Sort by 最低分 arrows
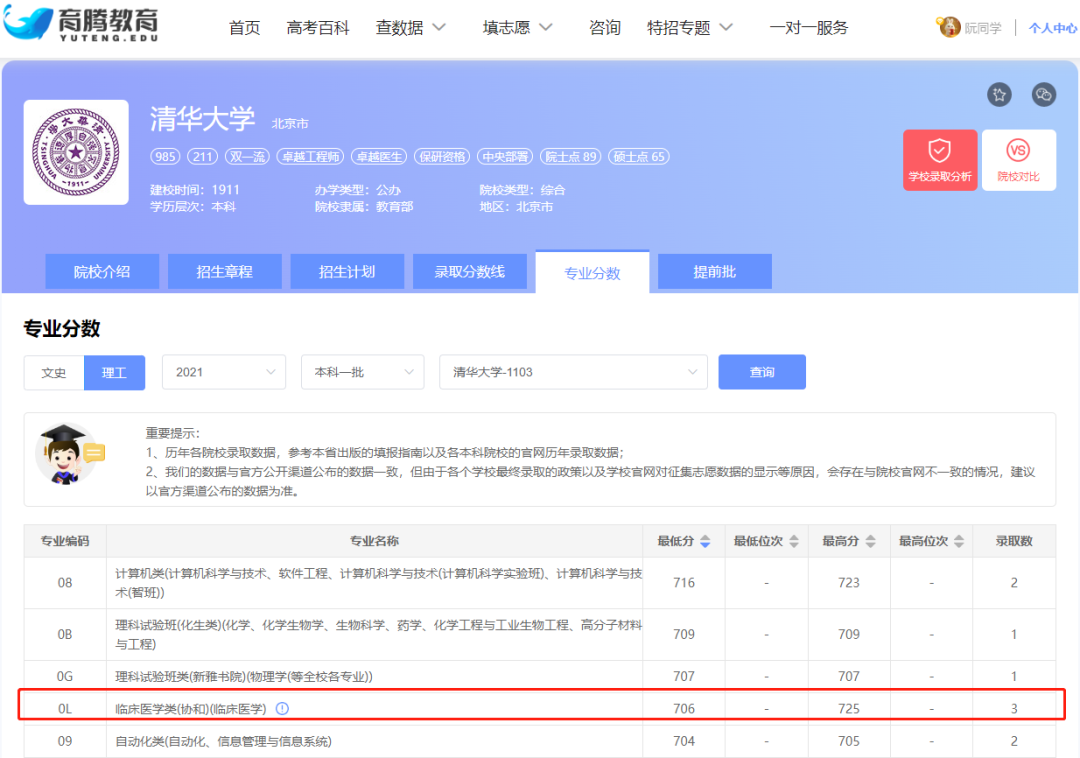Image resolution: width=1080 pixels, height=758 pixels. pyautogui.click(x=705, y=541)
